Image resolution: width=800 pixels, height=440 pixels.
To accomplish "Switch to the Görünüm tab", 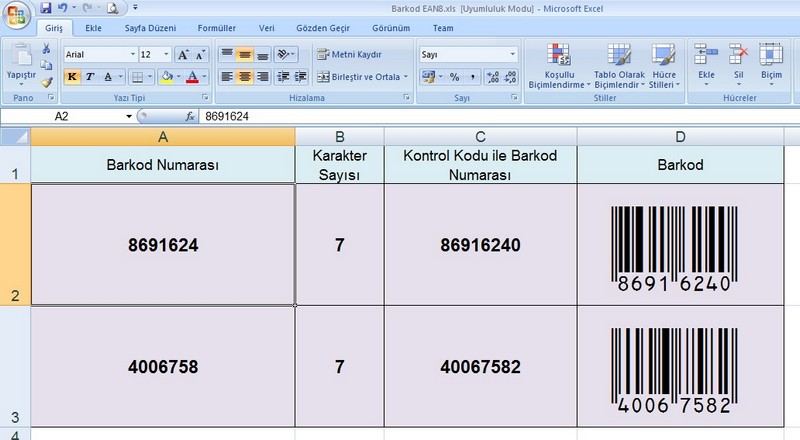I will pos(391,28).
